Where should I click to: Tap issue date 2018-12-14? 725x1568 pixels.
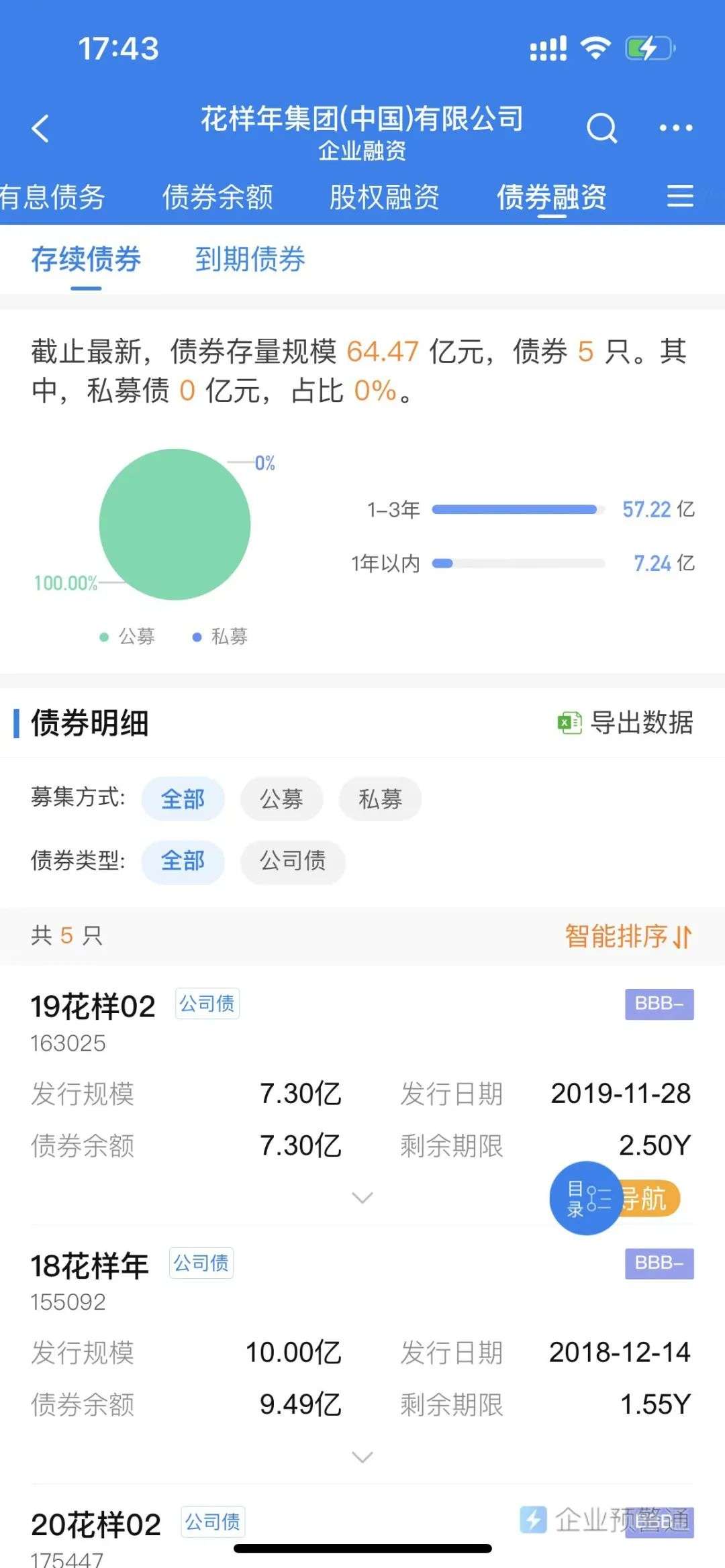pyautogui.click(x=620, y=1353)
